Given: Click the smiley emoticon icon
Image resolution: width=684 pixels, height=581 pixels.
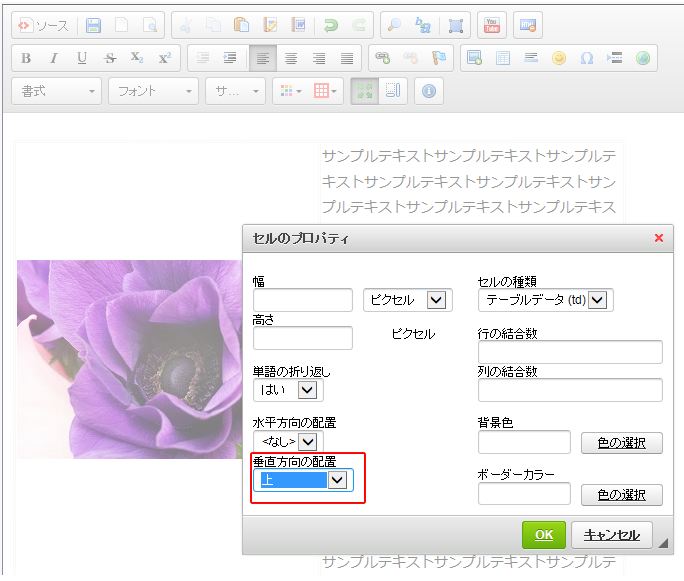Looking at the screenshot, I should (x=559, y=58).
